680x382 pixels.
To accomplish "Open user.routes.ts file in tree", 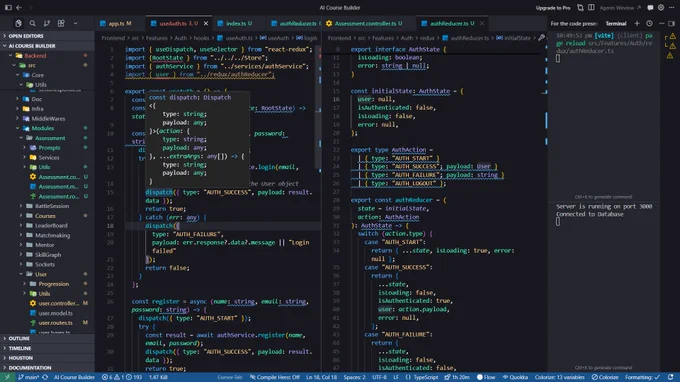I will (x=47, y=323).
